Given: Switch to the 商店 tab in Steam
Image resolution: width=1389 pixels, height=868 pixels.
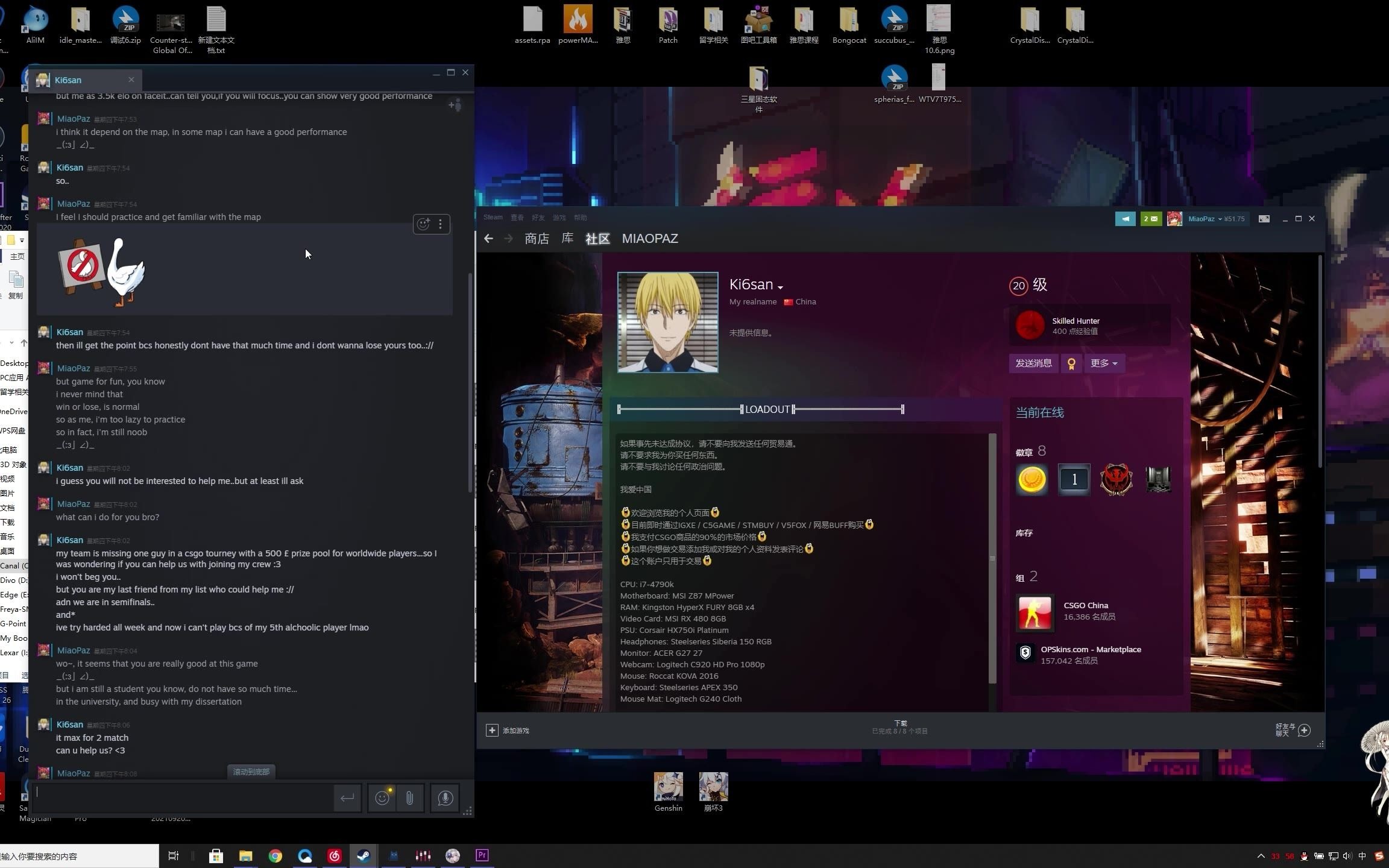Looking at the screenshot, I should click(536, 239).
